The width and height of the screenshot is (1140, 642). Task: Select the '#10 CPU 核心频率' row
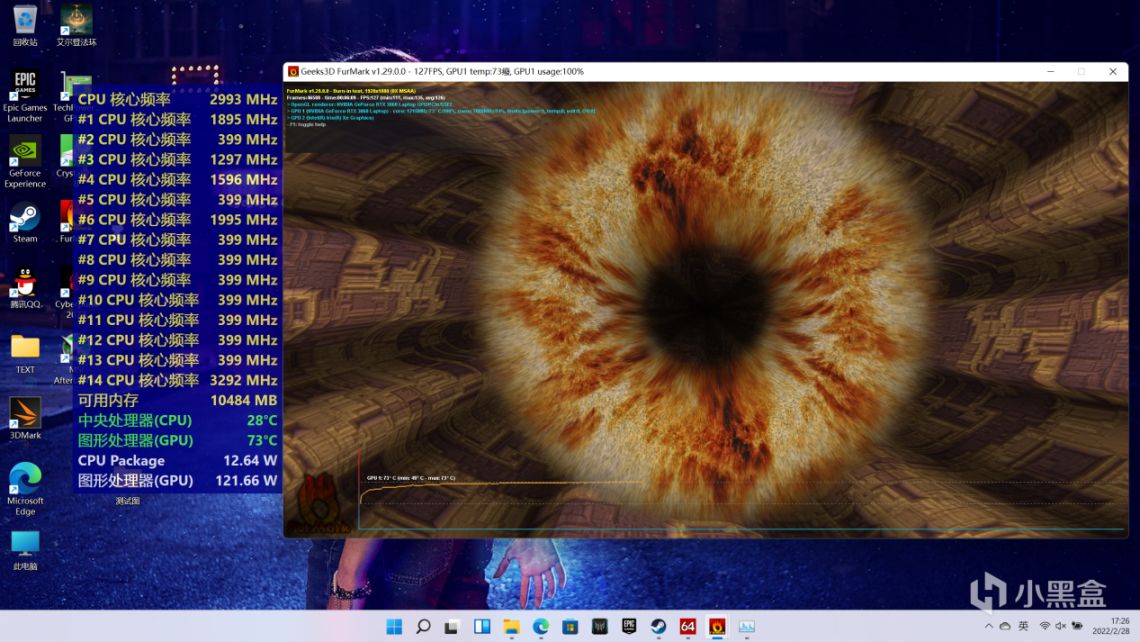pos(177,300)
